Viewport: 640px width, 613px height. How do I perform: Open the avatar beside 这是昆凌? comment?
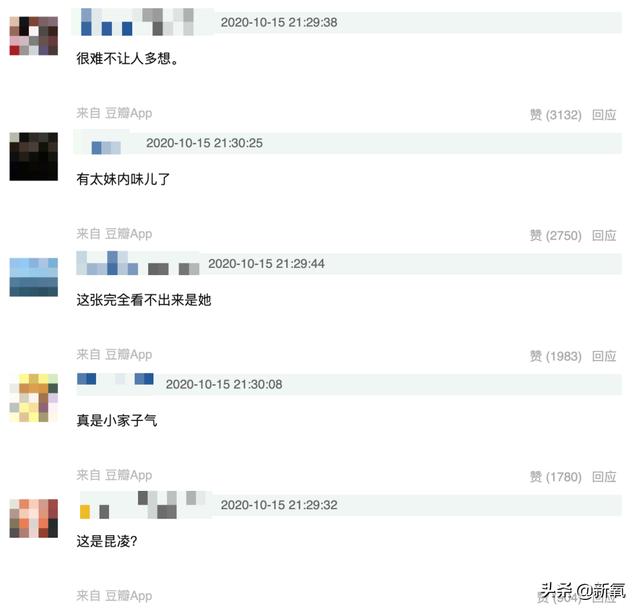point(33,518)
